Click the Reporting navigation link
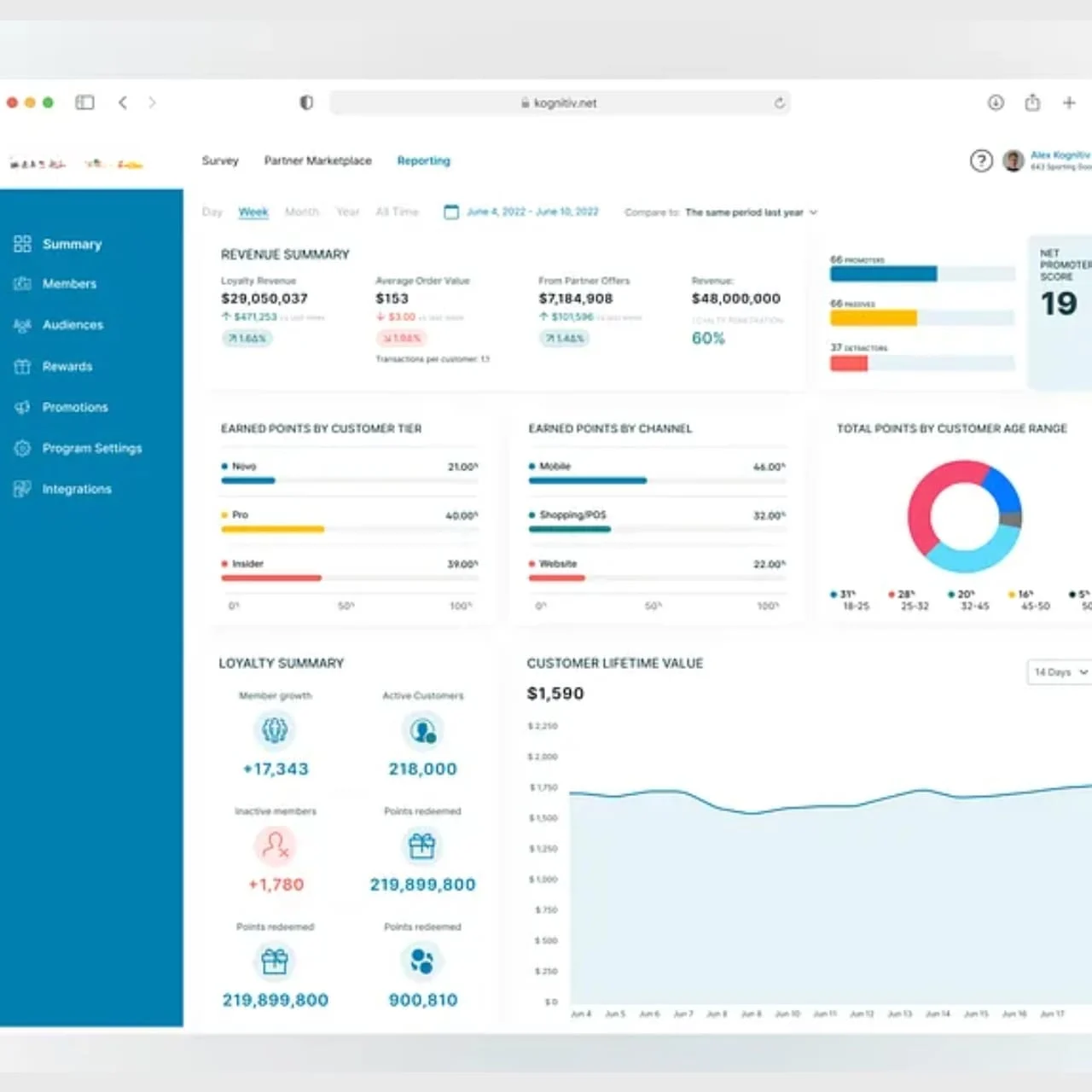 click(423, 160)
